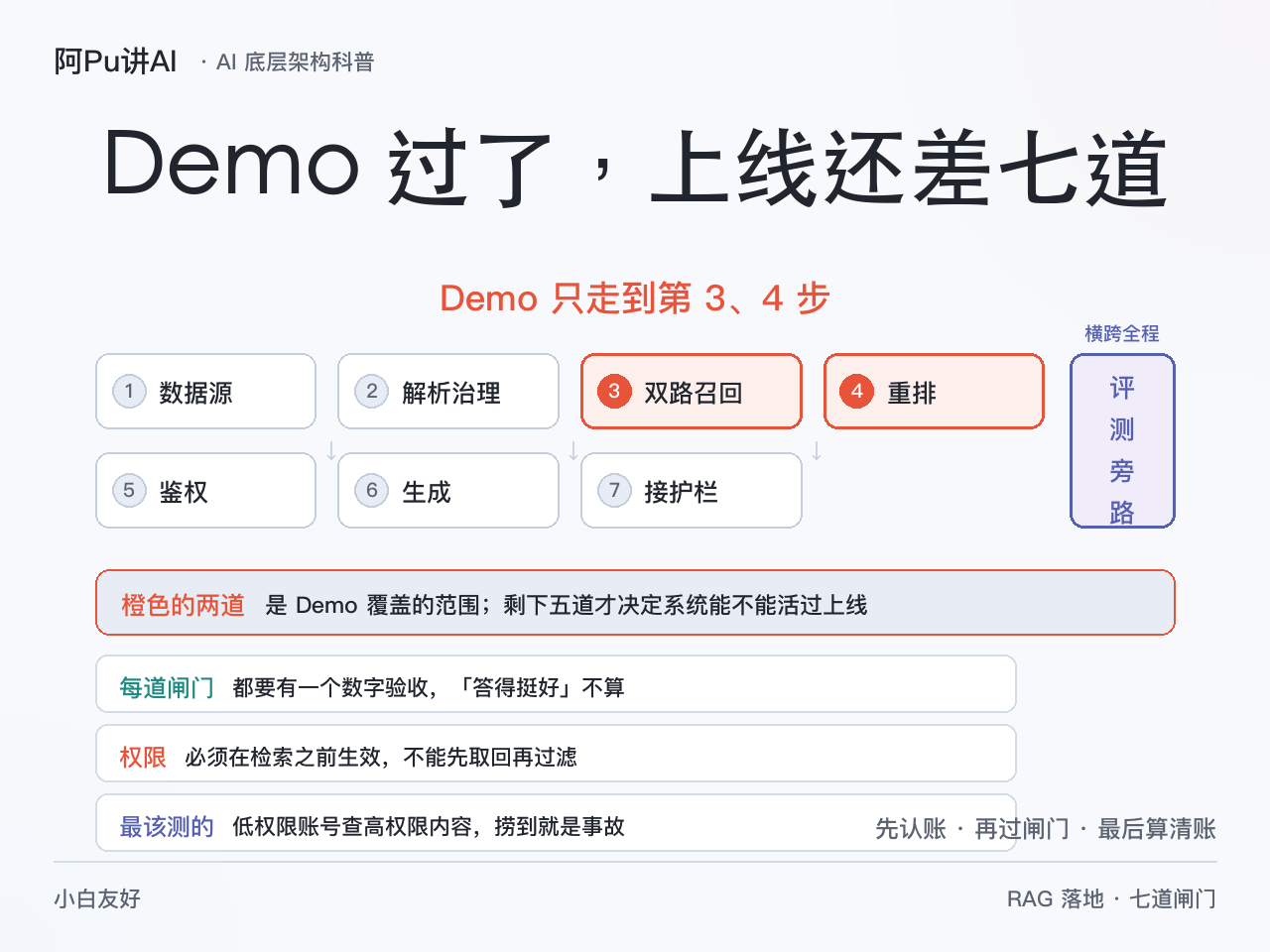Image resolution: width=1270 pixels, height=952 pixels.
Task: Click the vertical 评测旁路 box
Action: pos(1122,441)
